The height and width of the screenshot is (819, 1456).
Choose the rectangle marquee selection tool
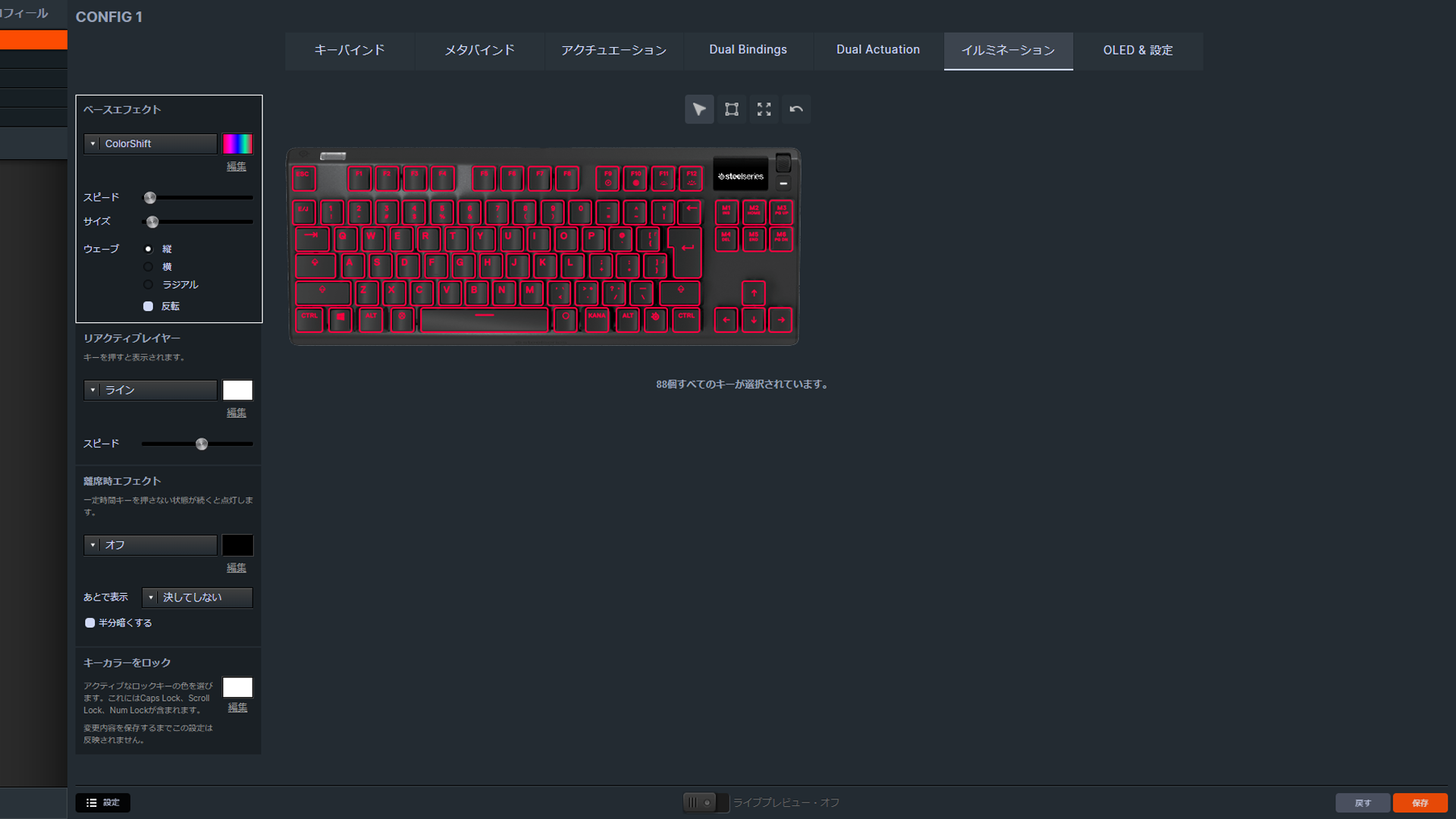[732, 109]
